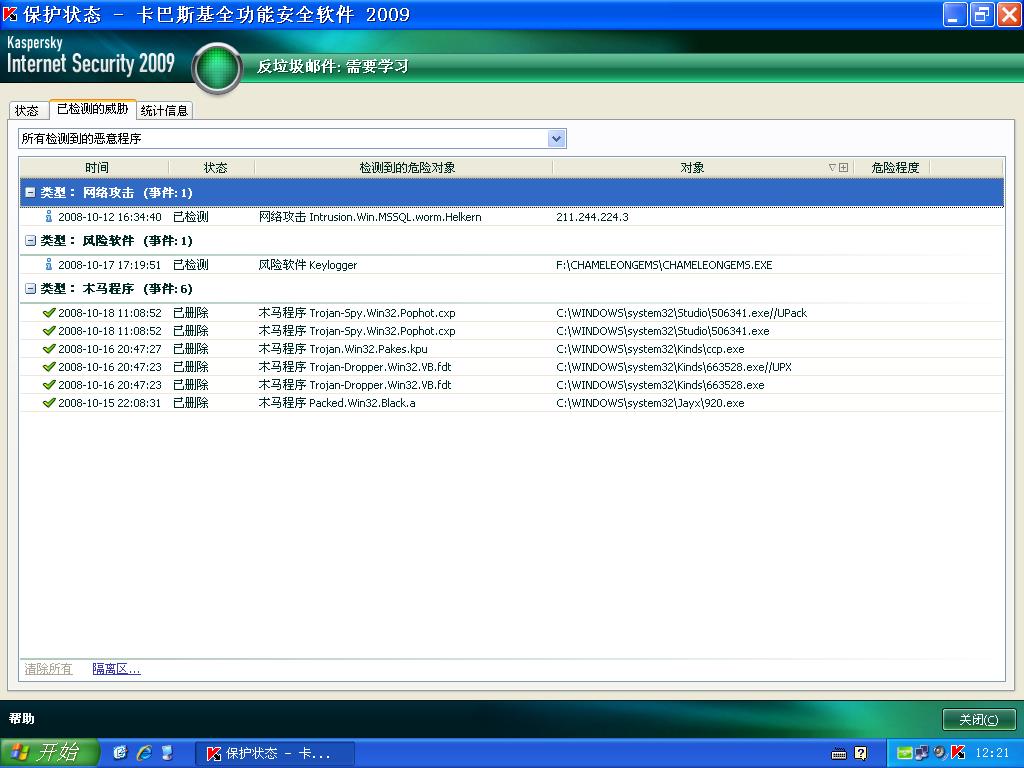
Task: Click info icon on Intrusion.Win.MSSQL.worm.Helkern row
Action: [48, 217]
